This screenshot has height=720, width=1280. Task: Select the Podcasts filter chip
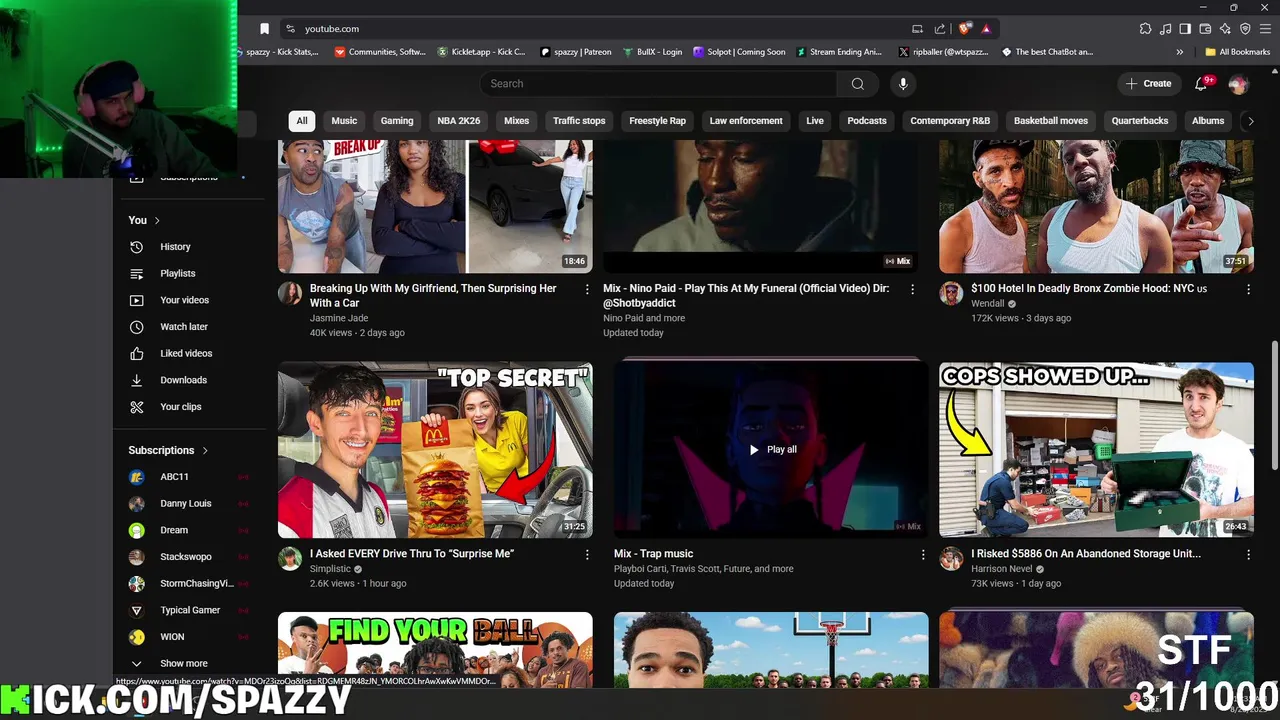click(867, 121)
